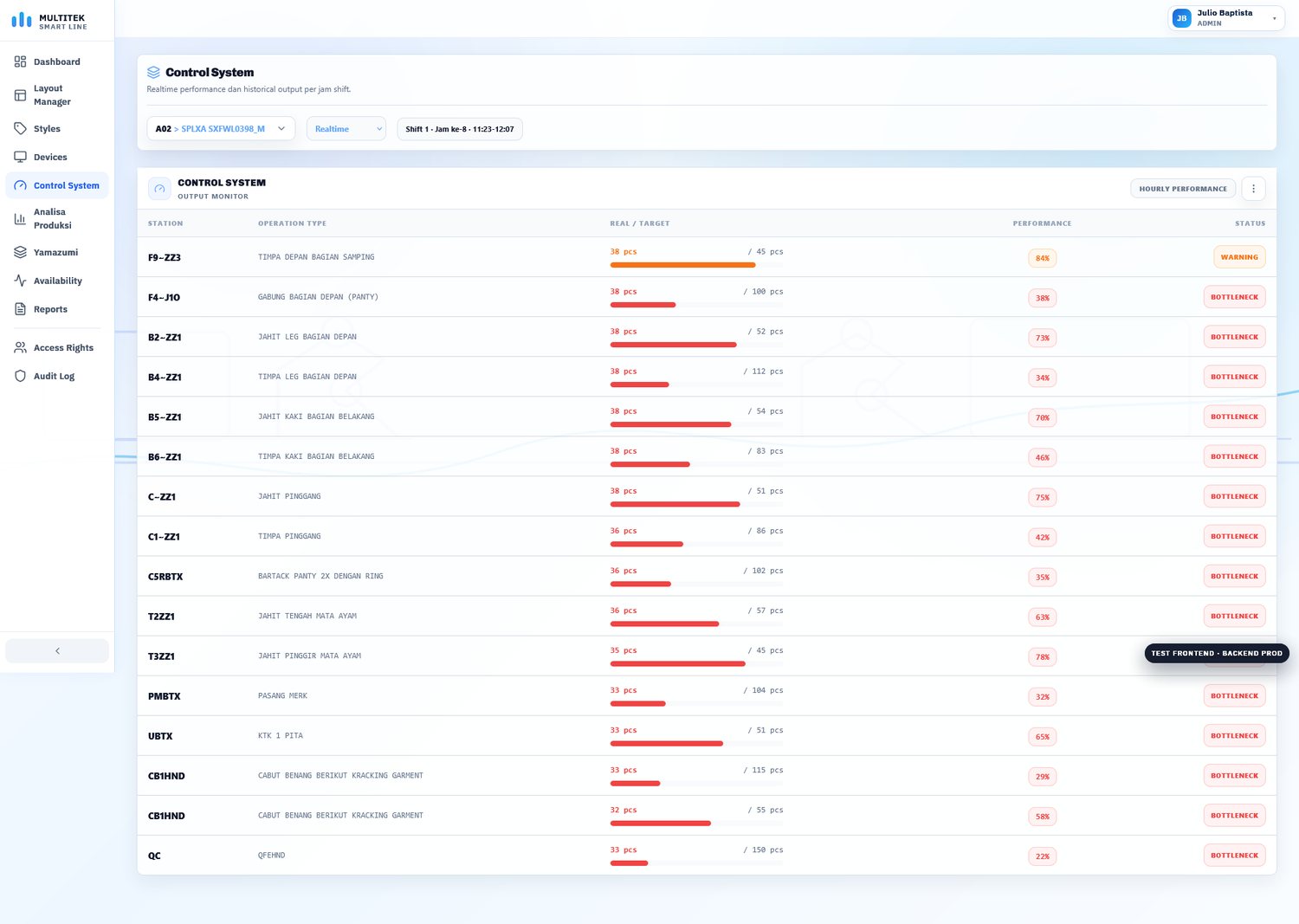Click the Access Rights users icon
This screenshot has width=1299, height=924.
pos(20,347)
